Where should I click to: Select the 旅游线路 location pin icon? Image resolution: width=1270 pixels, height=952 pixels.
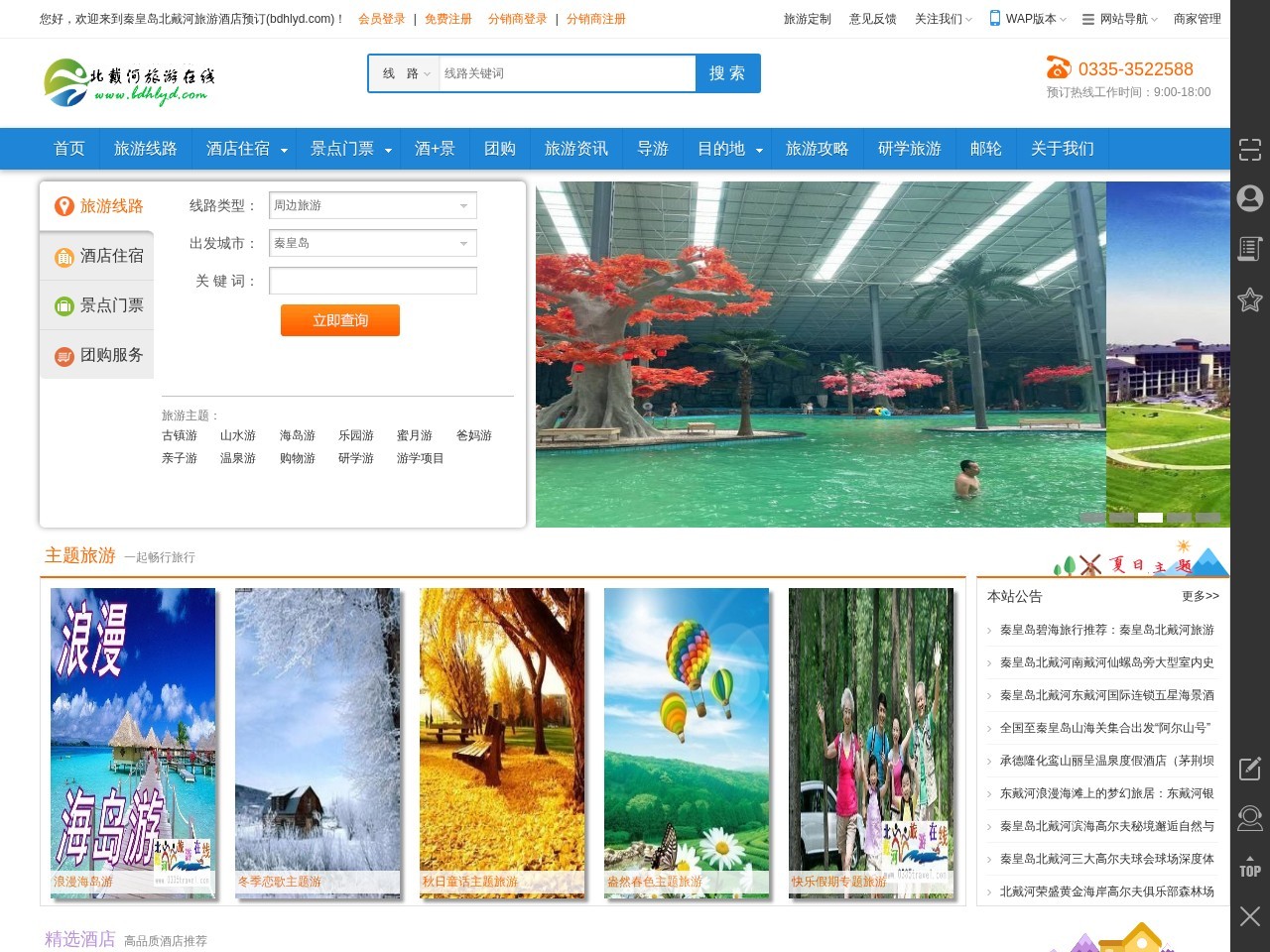coord(63,206)
